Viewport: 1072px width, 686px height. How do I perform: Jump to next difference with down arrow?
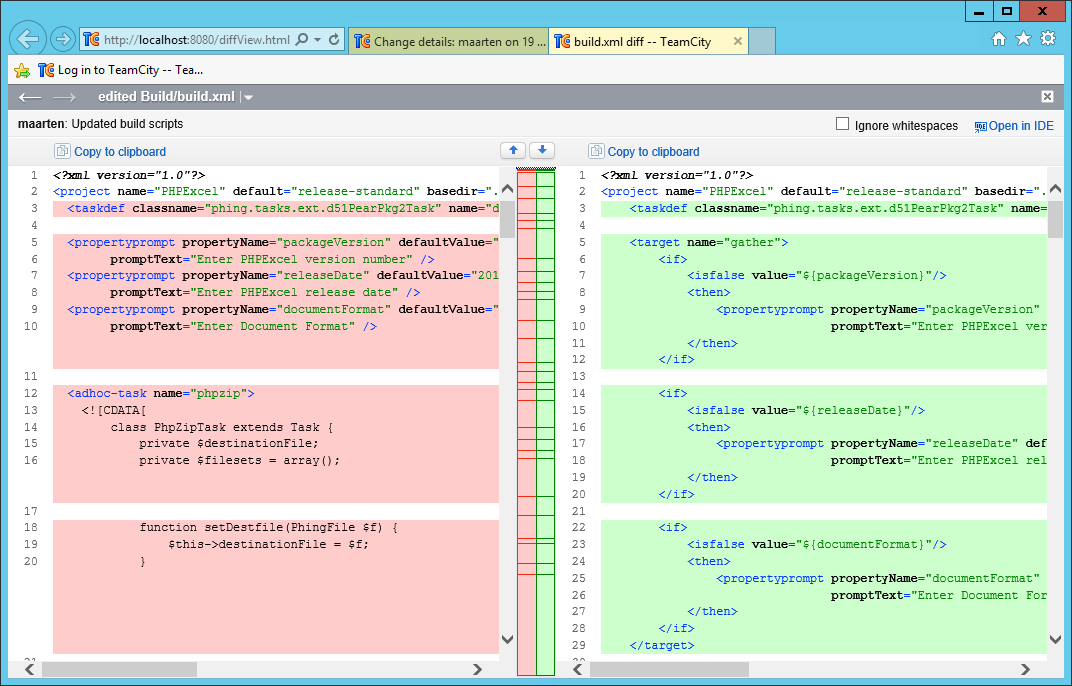541,150
